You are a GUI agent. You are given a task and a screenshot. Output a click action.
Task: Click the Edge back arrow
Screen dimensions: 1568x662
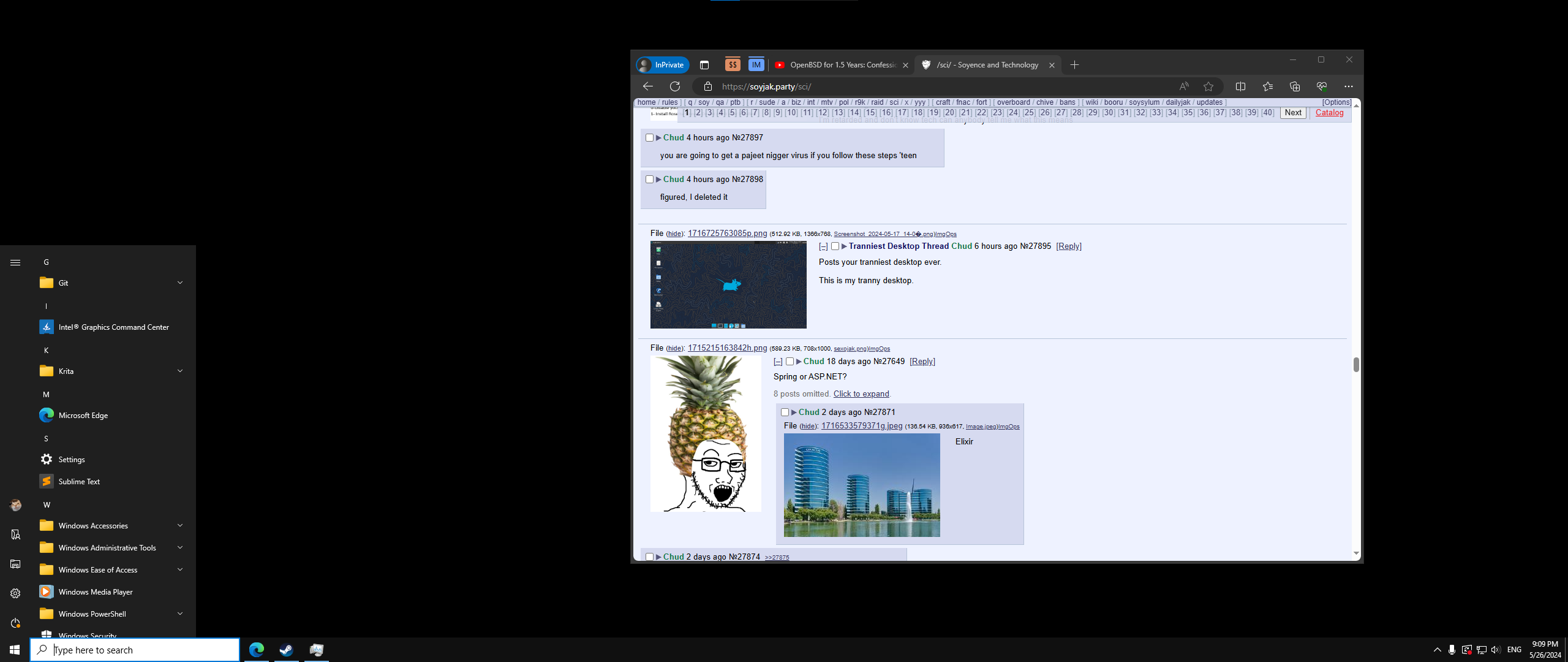648,86
